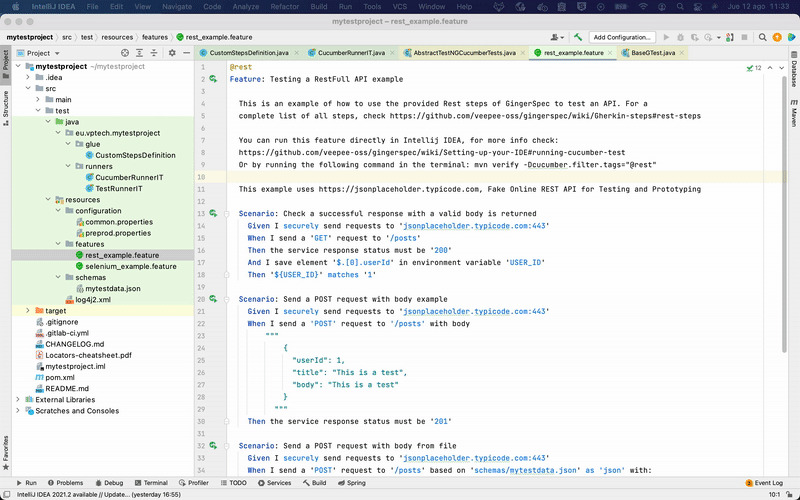
Task: Click the Debug bug icon in toolbar
Action: point(680,37)
